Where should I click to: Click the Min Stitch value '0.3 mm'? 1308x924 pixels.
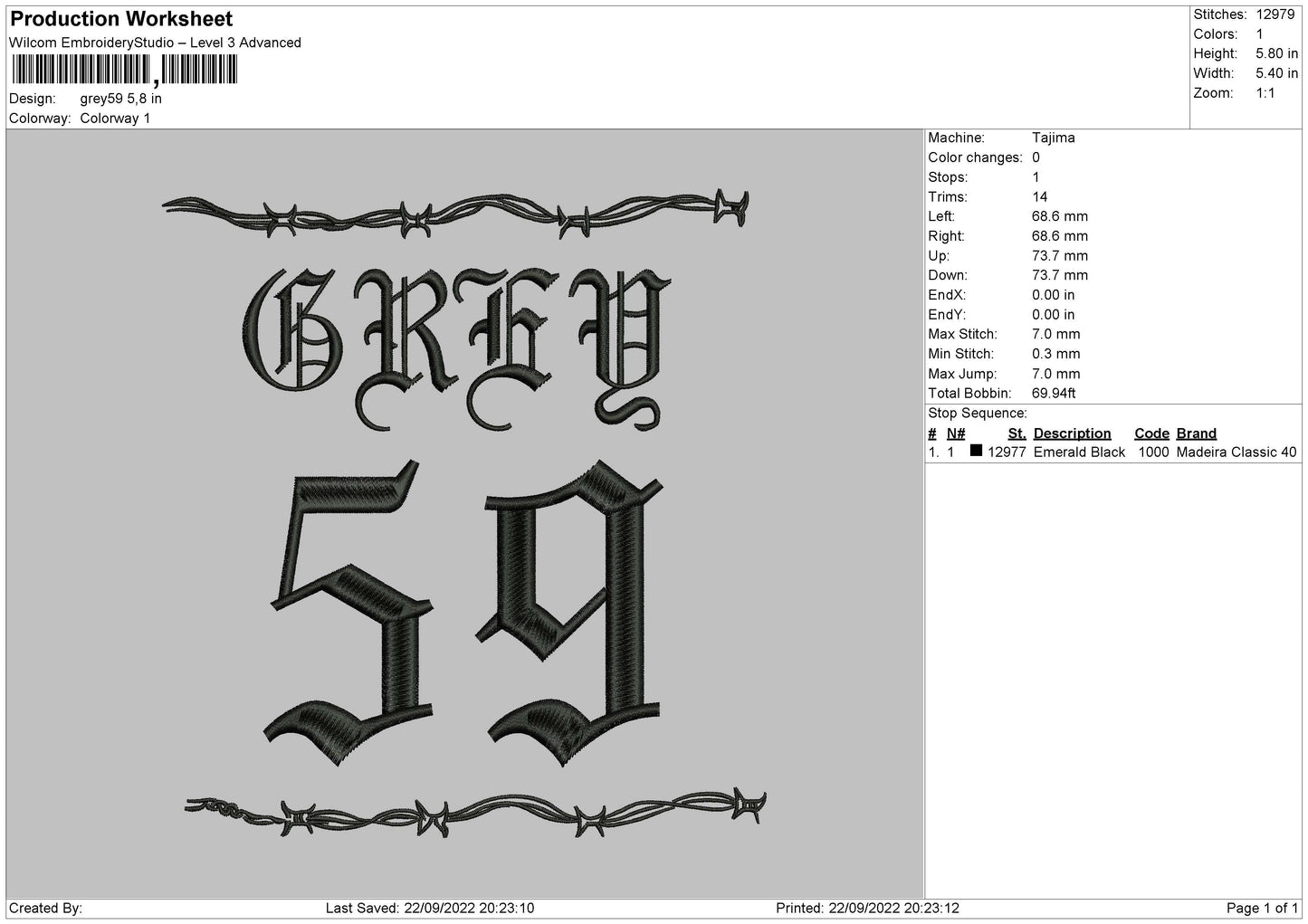click(x=1056, y=354)
